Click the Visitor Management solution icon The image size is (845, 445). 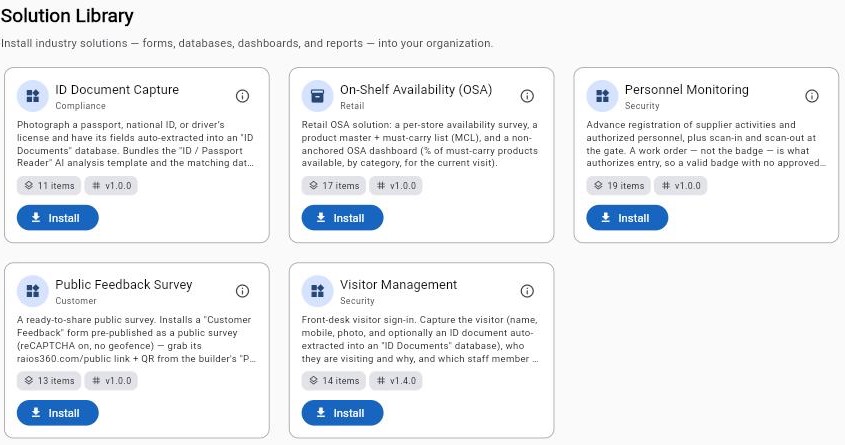tap(317, 291)
